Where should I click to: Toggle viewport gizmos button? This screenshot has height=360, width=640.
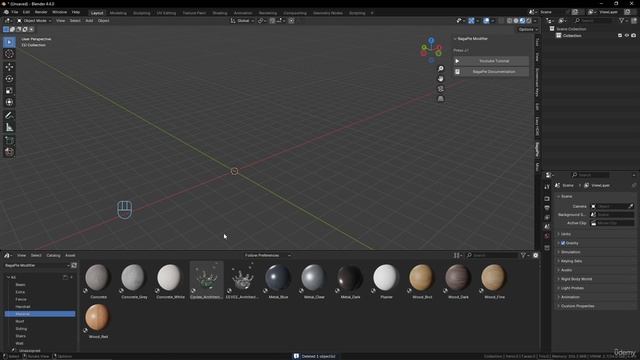471,21
